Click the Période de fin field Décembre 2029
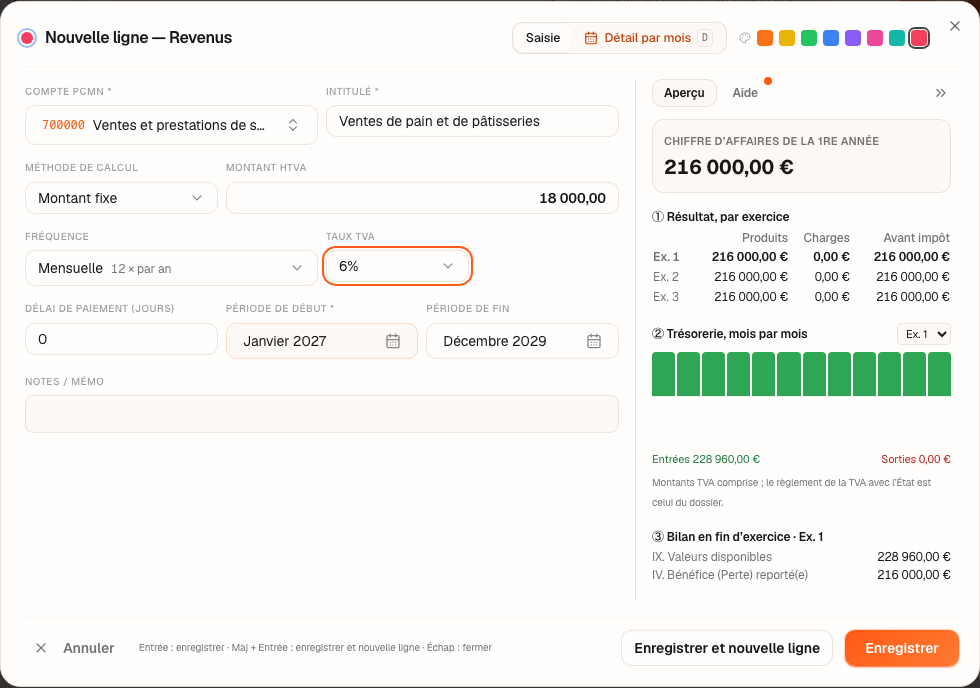 pyautogui.click(x=522, y=341)
